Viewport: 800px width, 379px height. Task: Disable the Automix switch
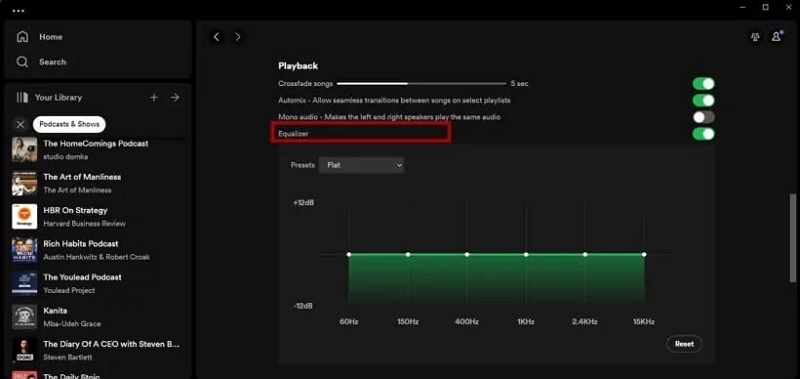point(704,100)
